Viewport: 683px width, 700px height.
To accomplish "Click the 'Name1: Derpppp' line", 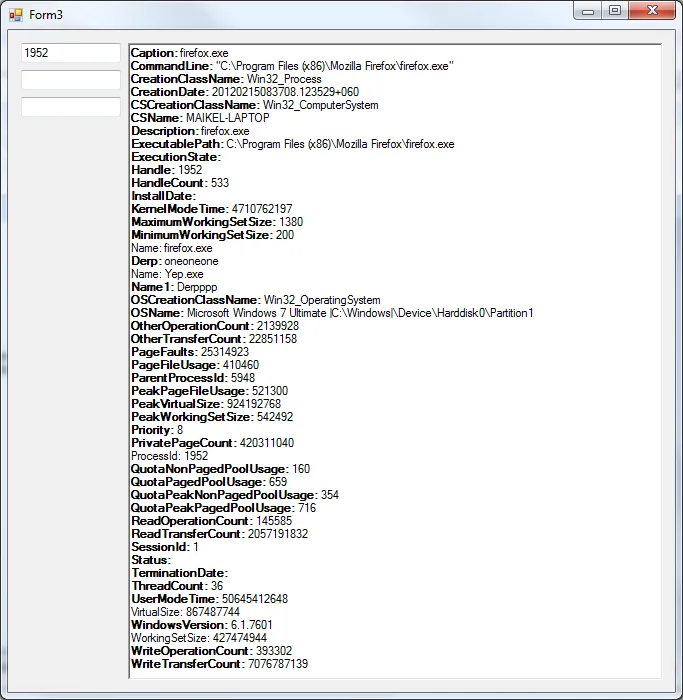I will point(174,287).
